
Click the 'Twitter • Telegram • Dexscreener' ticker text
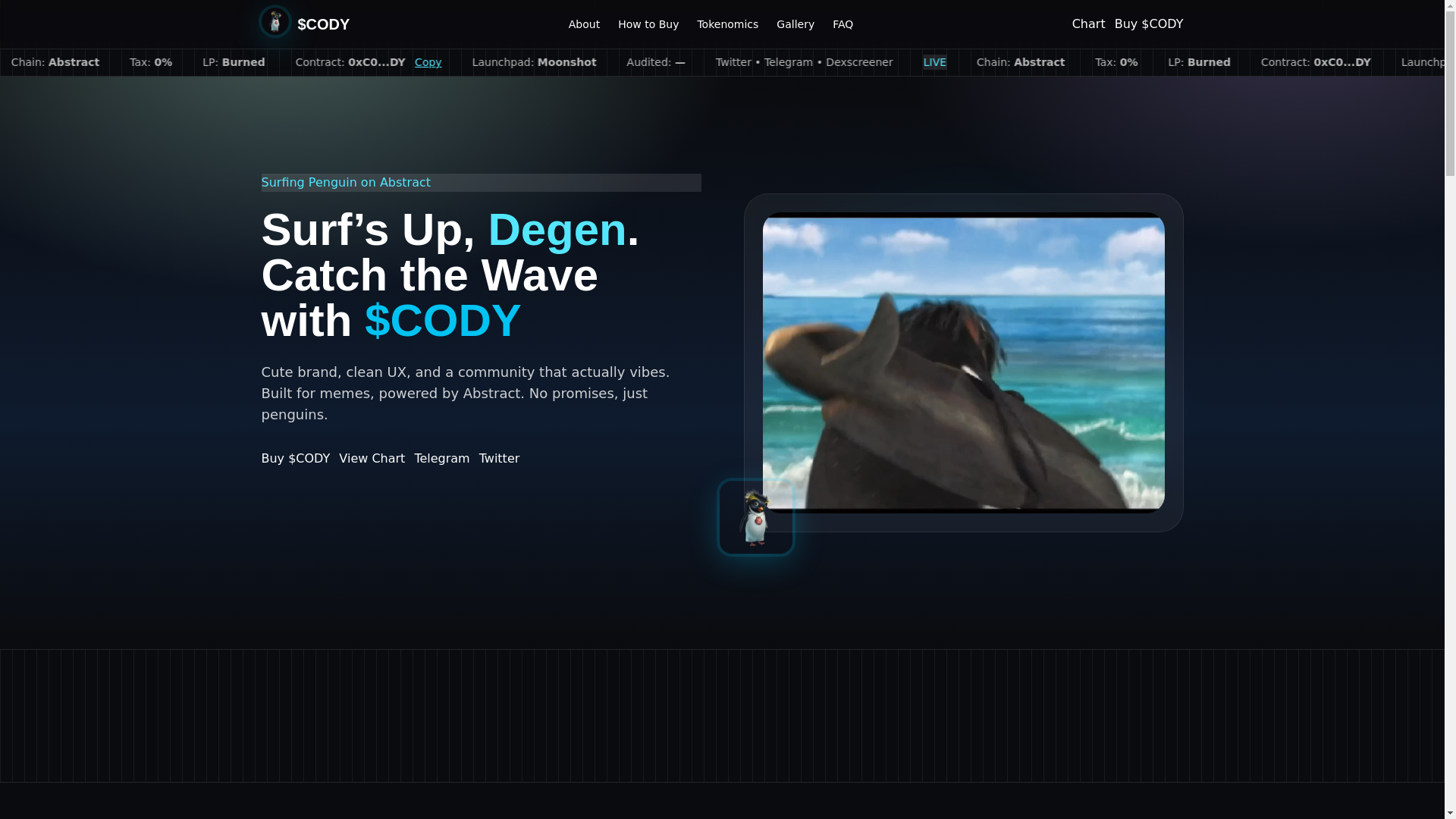coord(804,62)
